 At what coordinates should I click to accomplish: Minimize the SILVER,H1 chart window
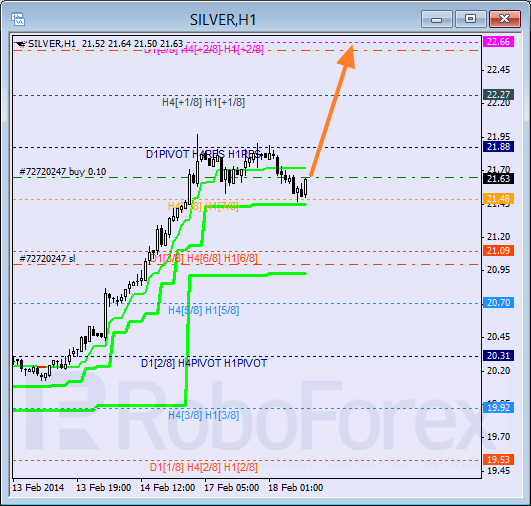437,19
